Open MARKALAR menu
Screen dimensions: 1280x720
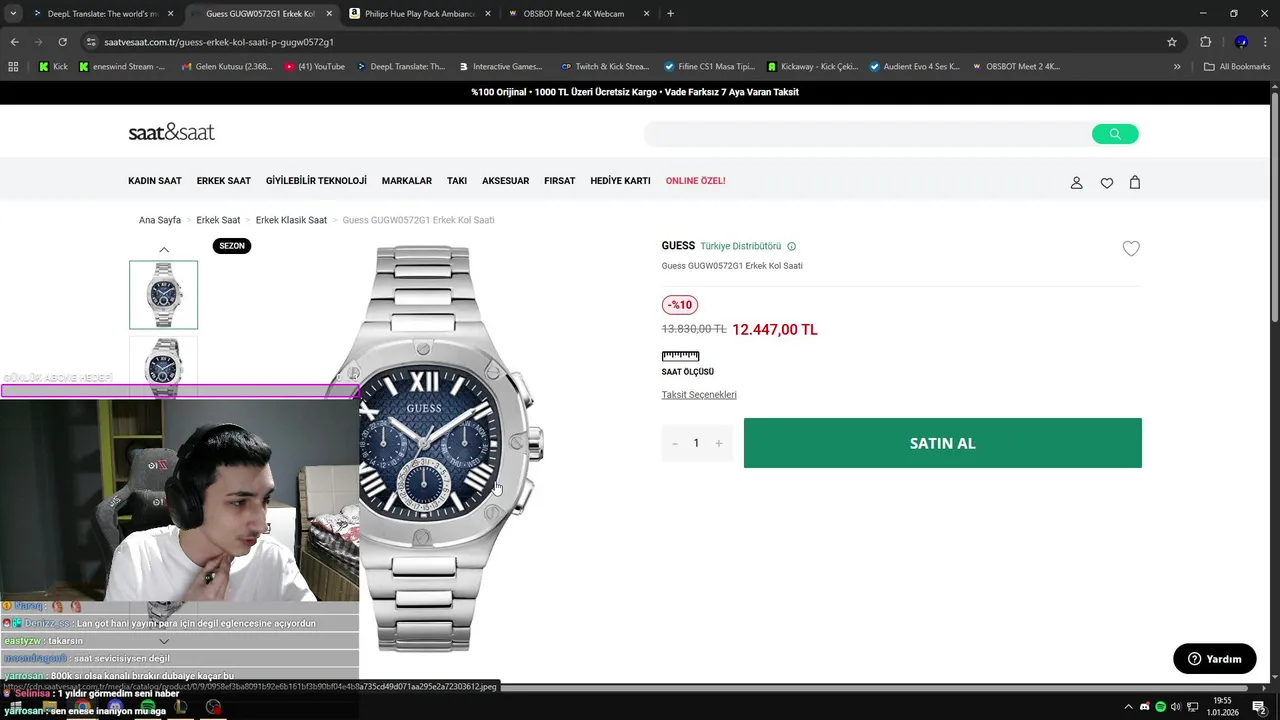(407, 181)
